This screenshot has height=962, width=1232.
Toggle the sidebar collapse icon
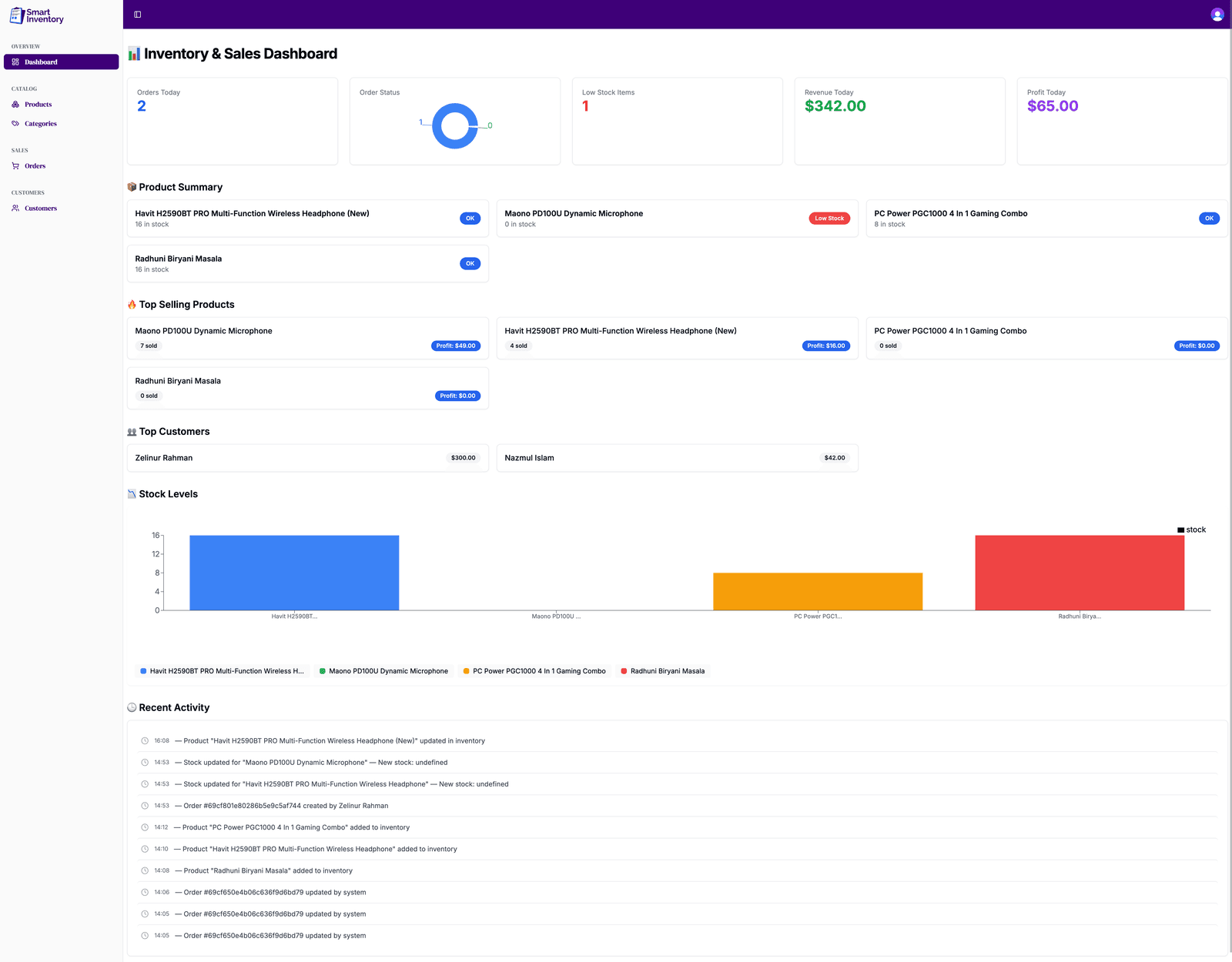pos(138,15)
